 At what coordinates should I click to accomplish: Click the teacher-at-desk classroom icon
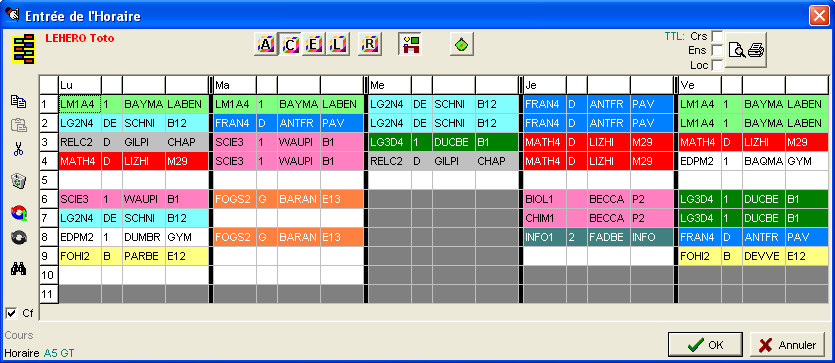coord(410,45)
